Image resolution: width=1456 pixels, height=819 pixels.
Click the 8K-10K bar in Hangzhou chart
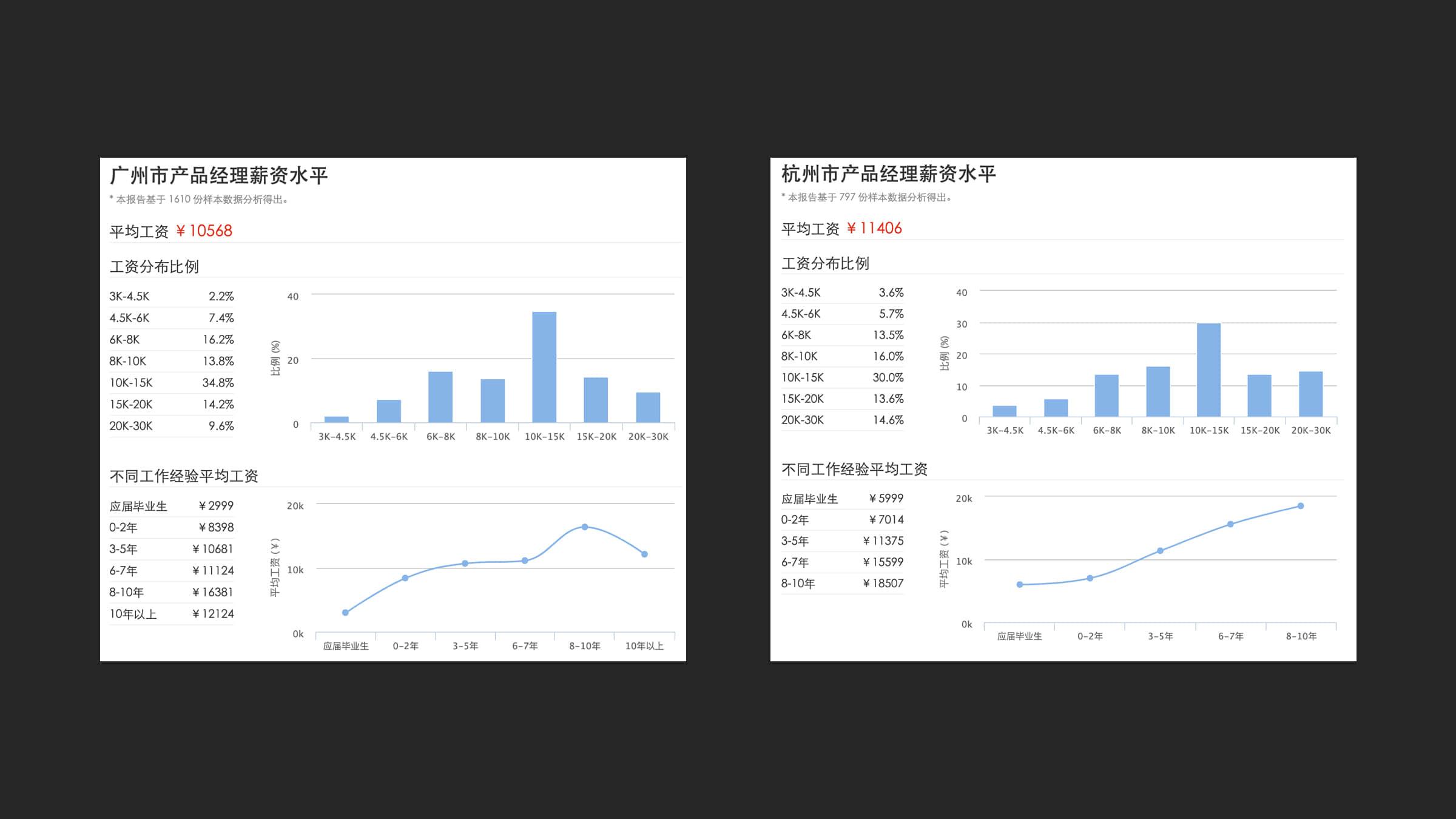point(1158,392)
